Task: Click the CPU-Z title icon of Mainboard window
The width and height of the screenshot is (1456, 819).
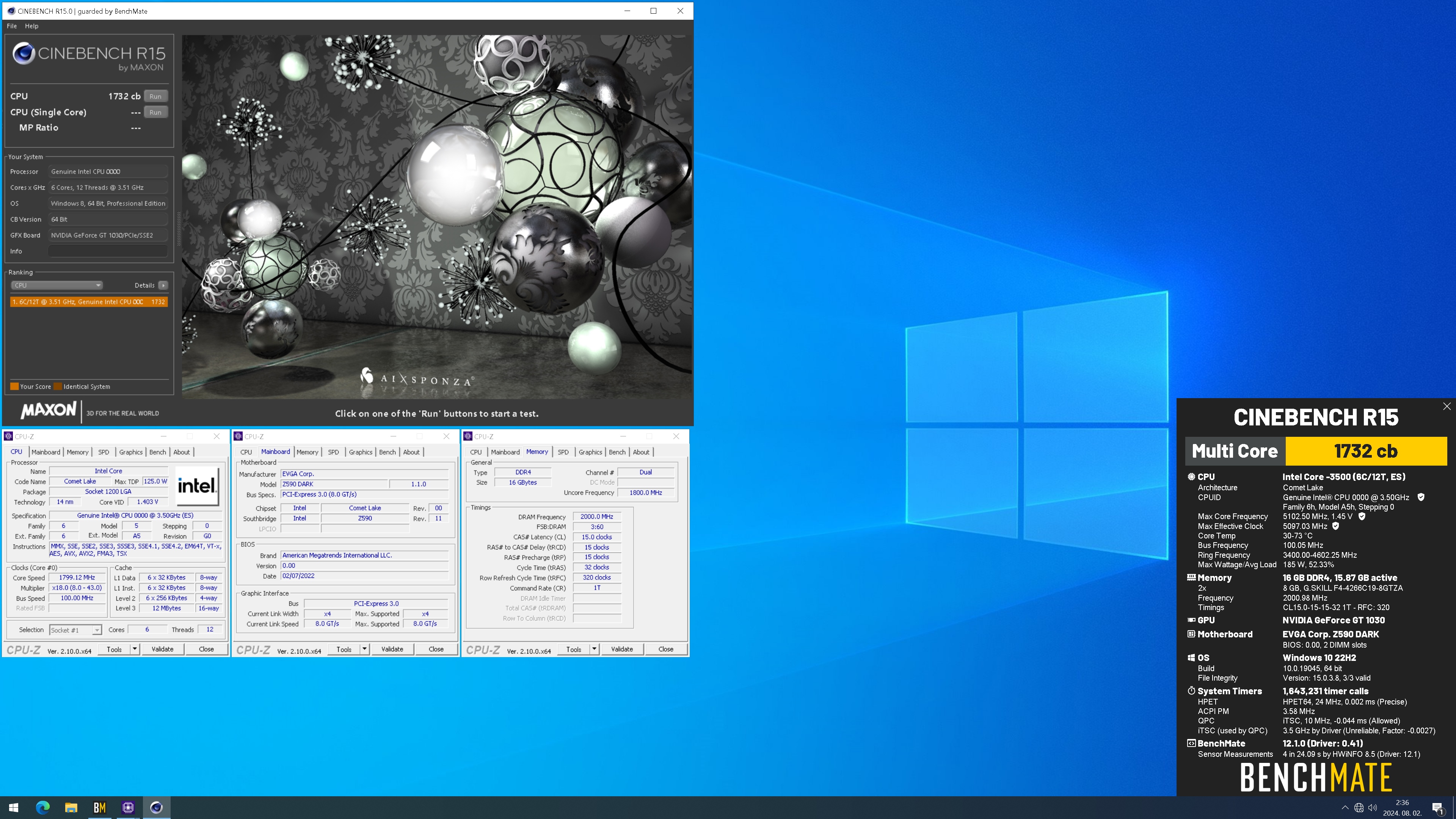Action: (x=238, y=436)
